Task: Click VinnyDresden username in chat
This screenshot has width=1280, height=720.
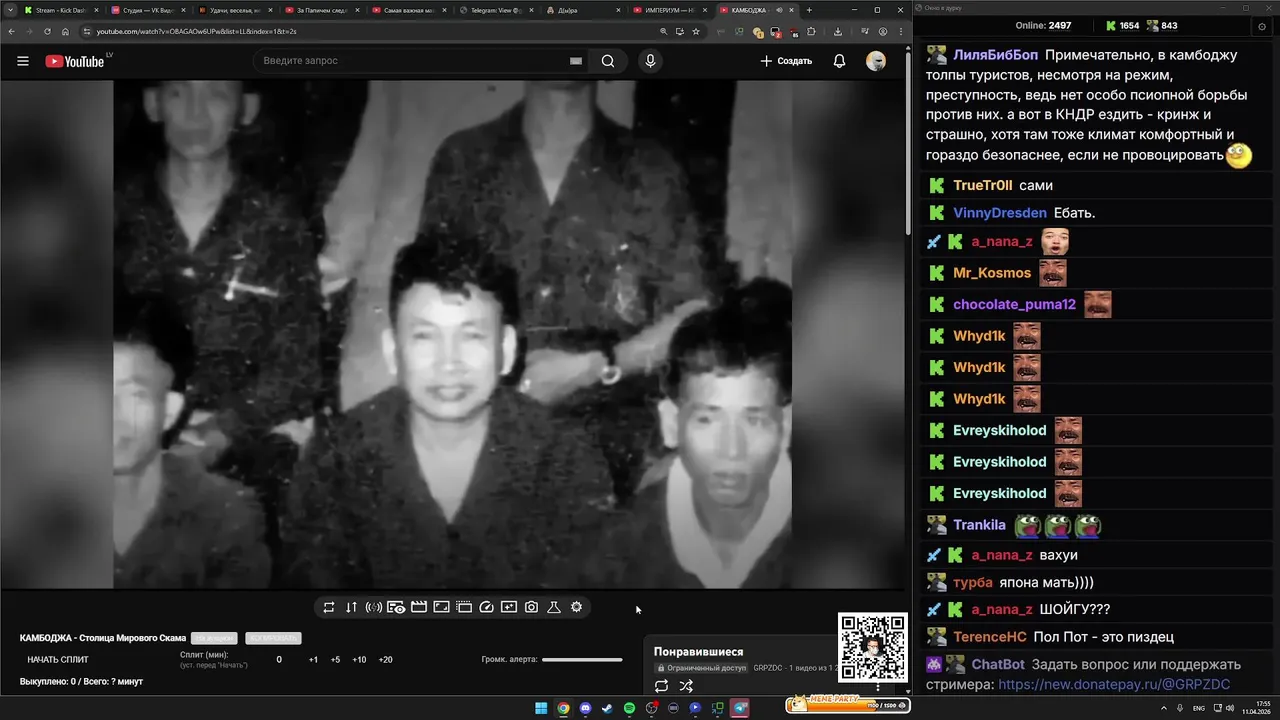Action: 1000,213
